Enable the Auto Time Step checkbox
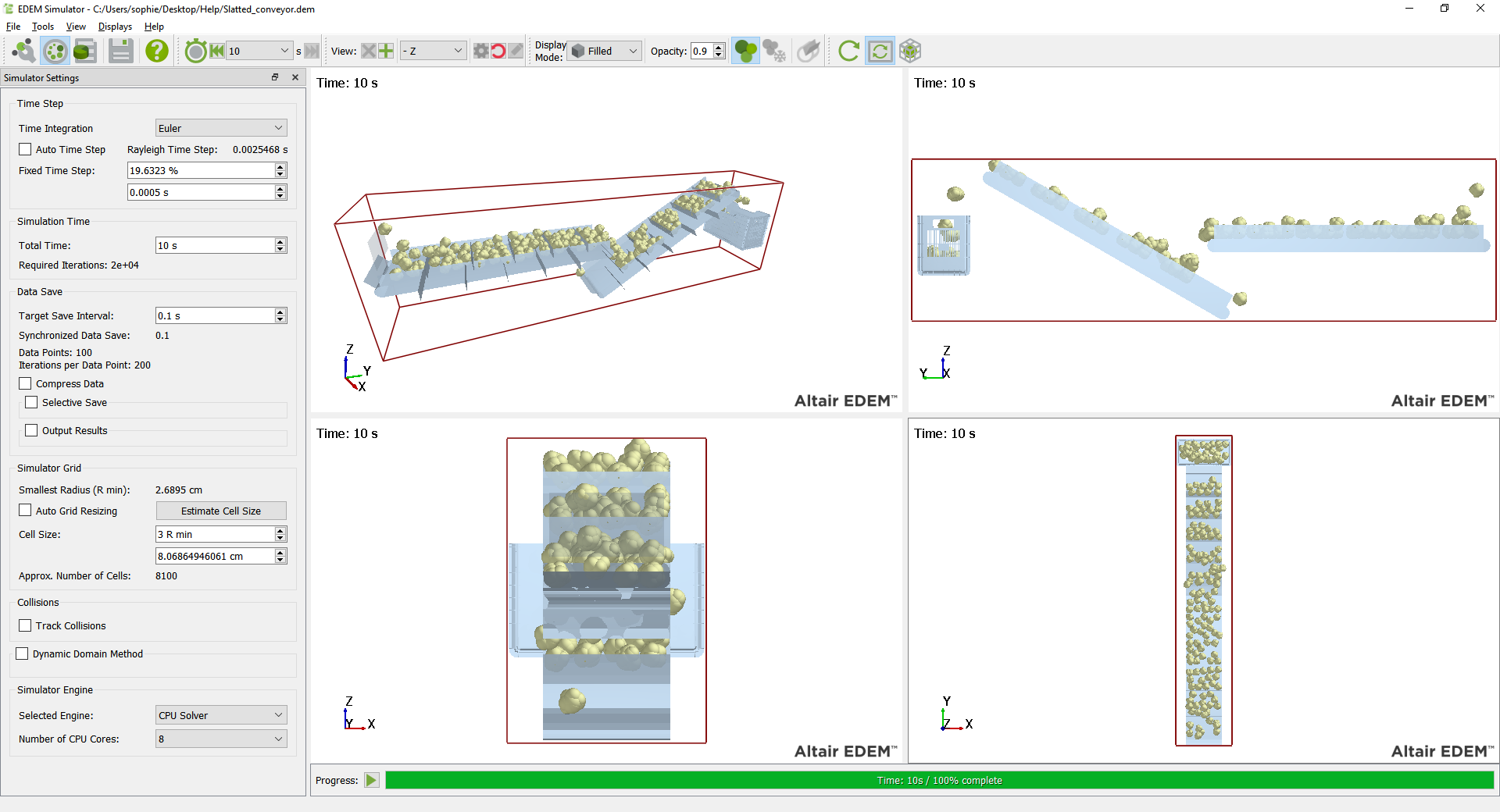This screenshot has height=812, width=1500. coord(26,150)
